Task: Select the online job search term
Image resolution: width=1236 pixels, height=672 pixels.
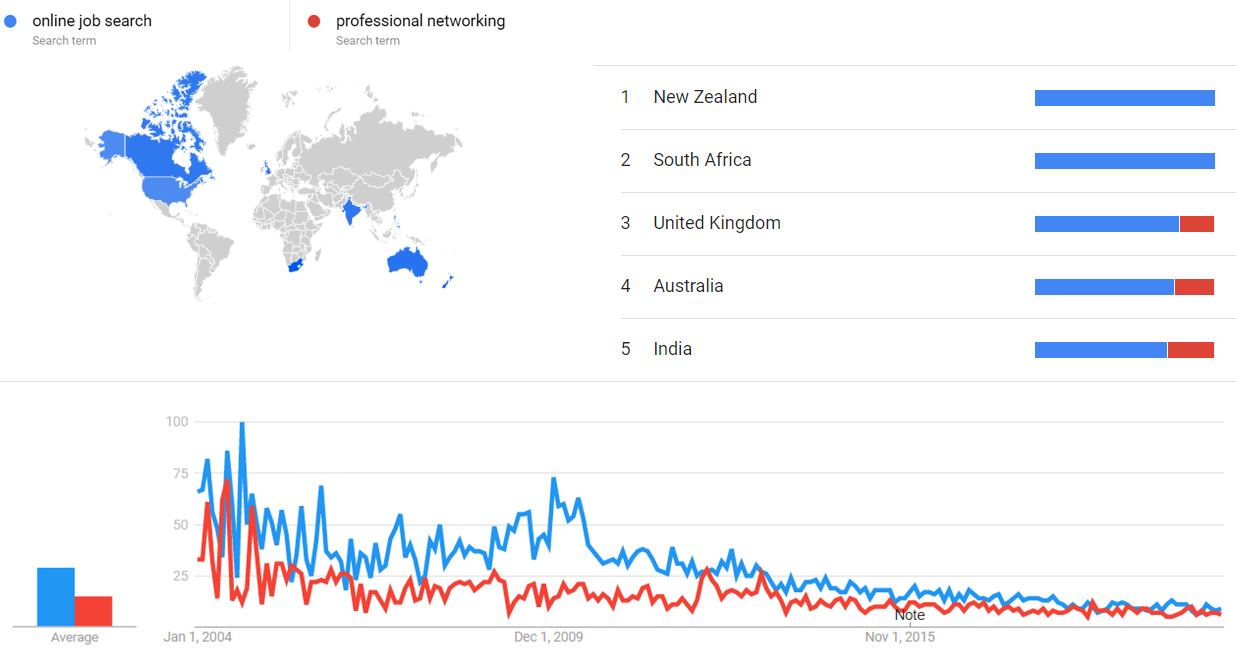Action: click(x=92, y=21)
